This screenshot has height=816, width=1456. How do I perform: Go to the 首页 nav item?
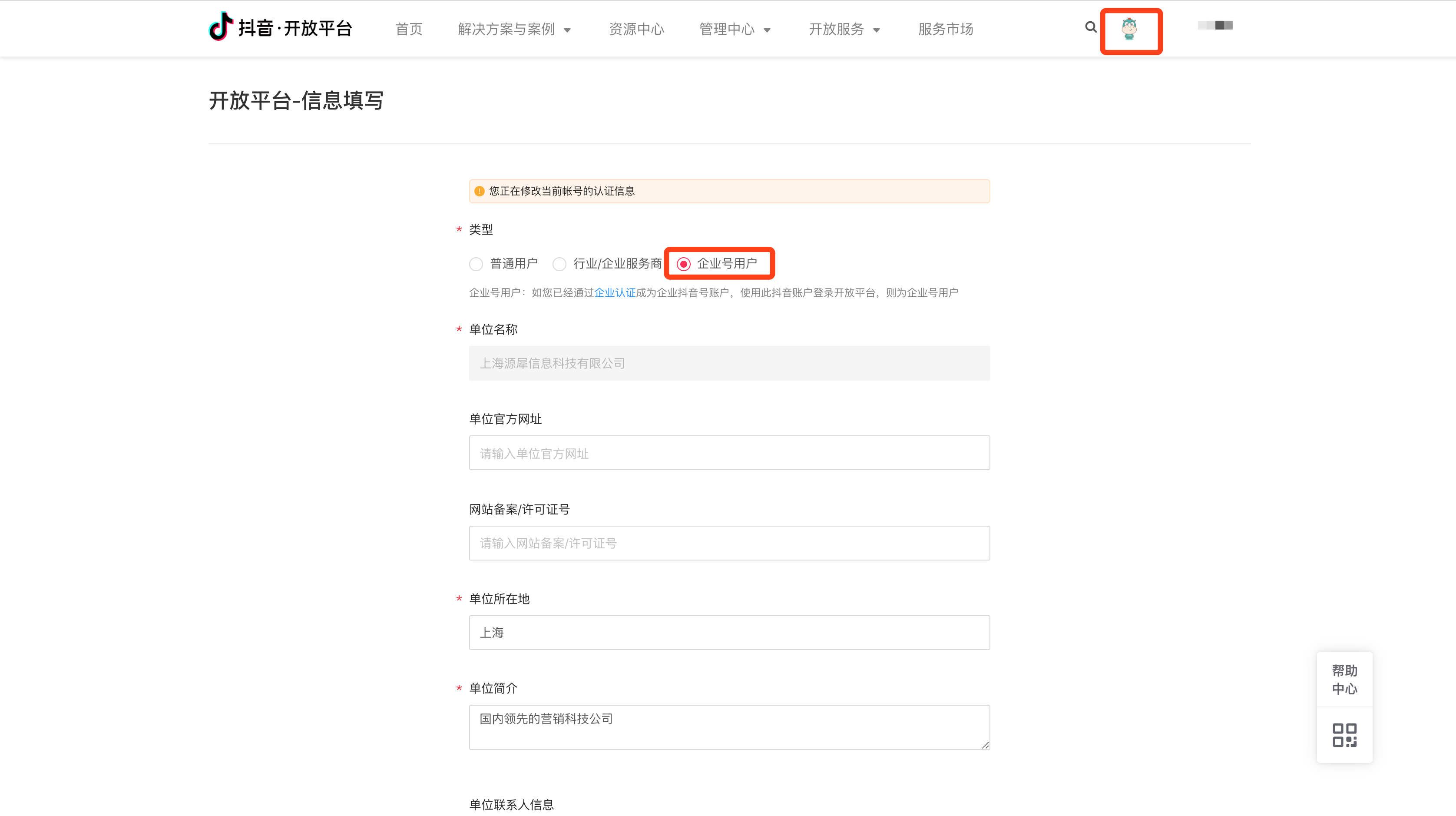pos(409,30)
